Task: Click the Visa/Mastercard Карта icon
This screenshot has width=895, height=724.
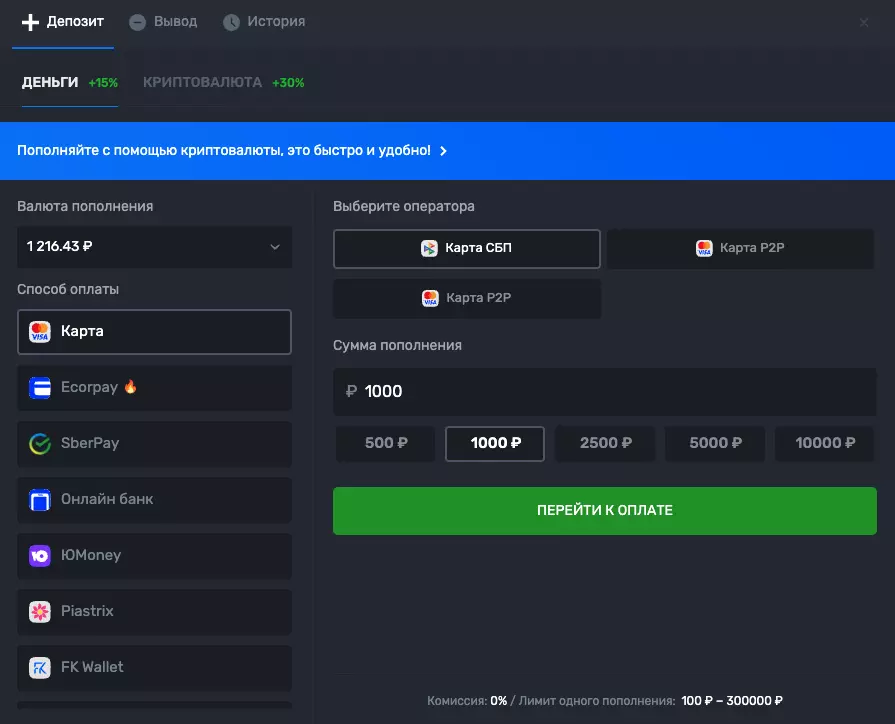Action: click(40, 332)
